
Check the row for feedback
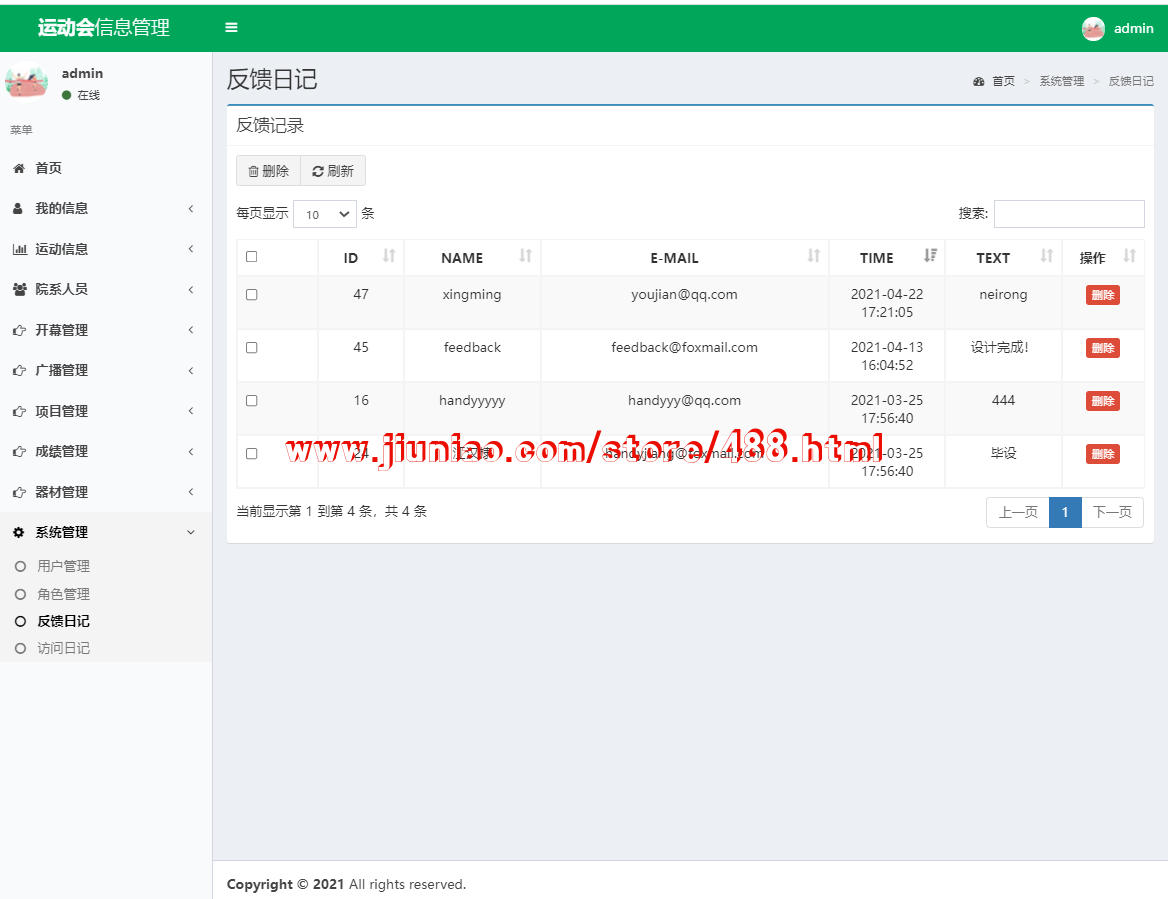click(252, 348)
